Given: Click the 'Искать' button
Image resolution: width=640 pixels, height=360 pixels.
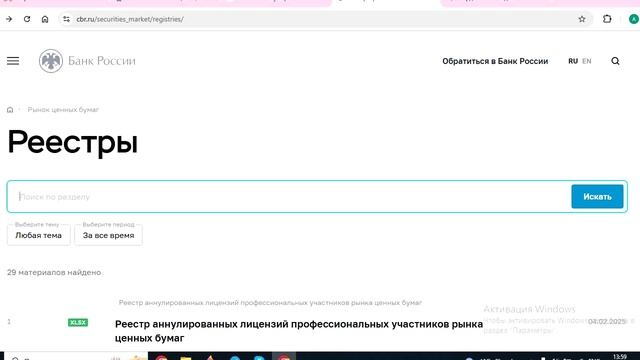Looking at the screenshot, I should (x=597, y=197).
